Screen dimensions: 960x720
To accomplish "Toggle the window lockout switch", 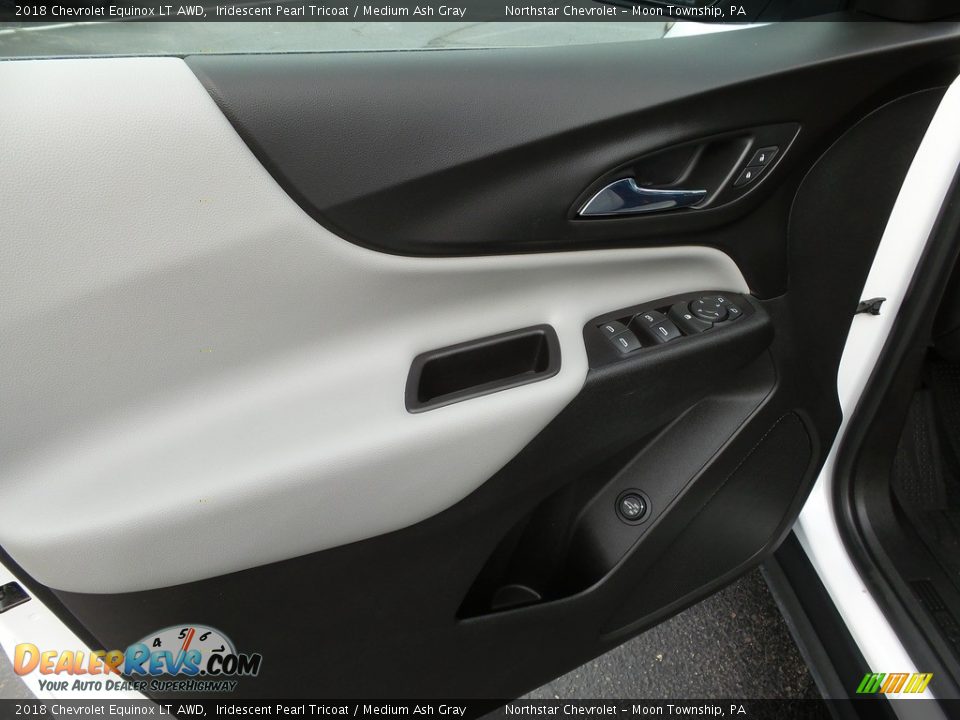I will click(687, 316).
